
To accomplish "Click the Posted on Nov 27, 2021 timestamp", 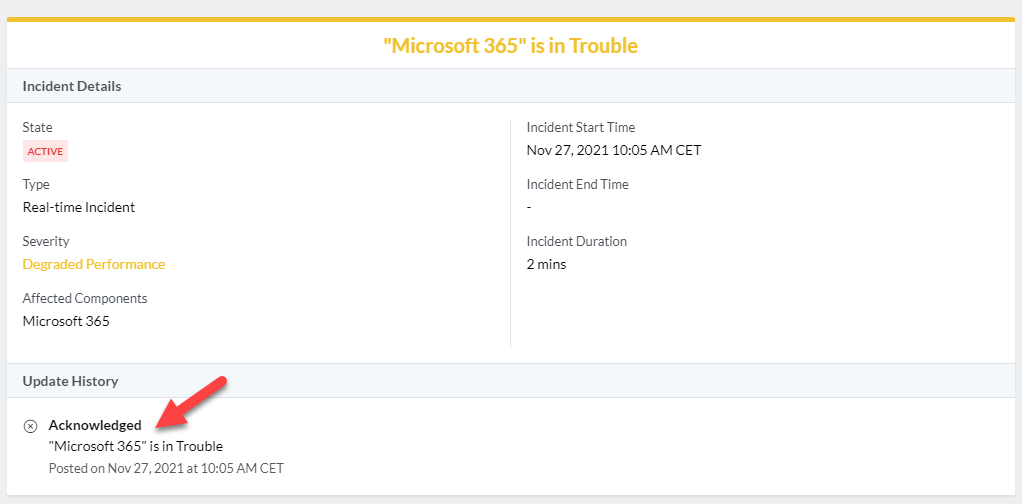I will [166, 468].
